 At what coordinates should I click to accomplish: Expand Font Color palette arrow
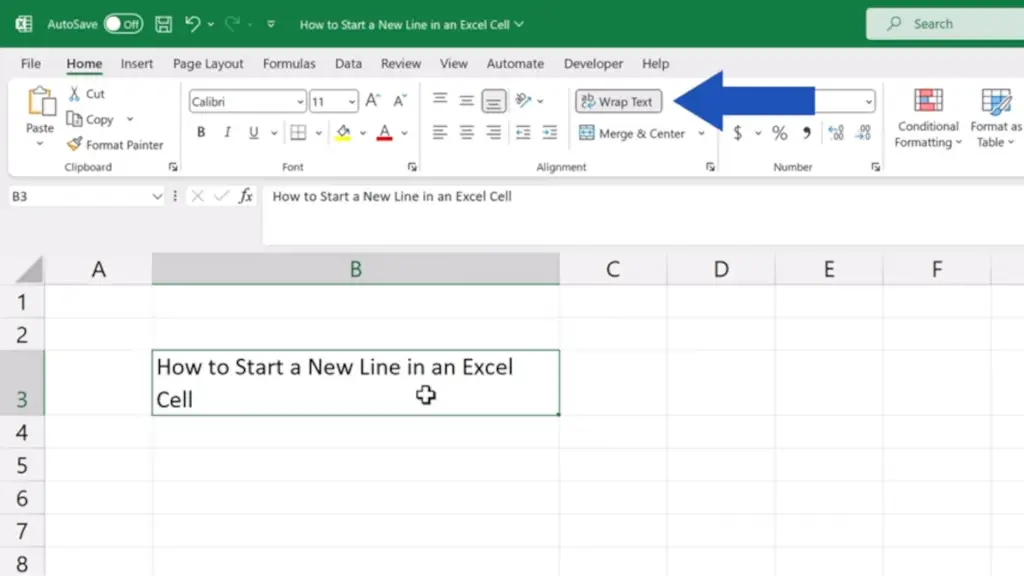404,133
